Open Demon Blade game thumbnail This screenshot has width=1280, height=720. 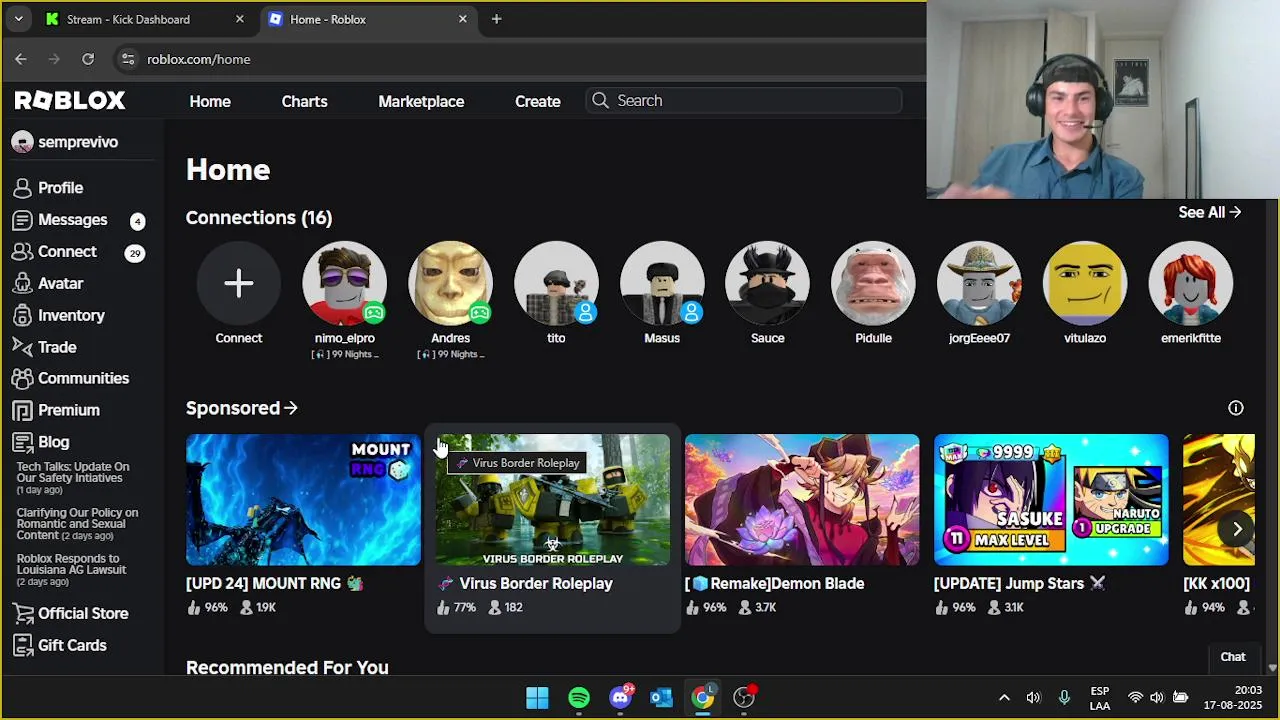[x=802, y=500]
